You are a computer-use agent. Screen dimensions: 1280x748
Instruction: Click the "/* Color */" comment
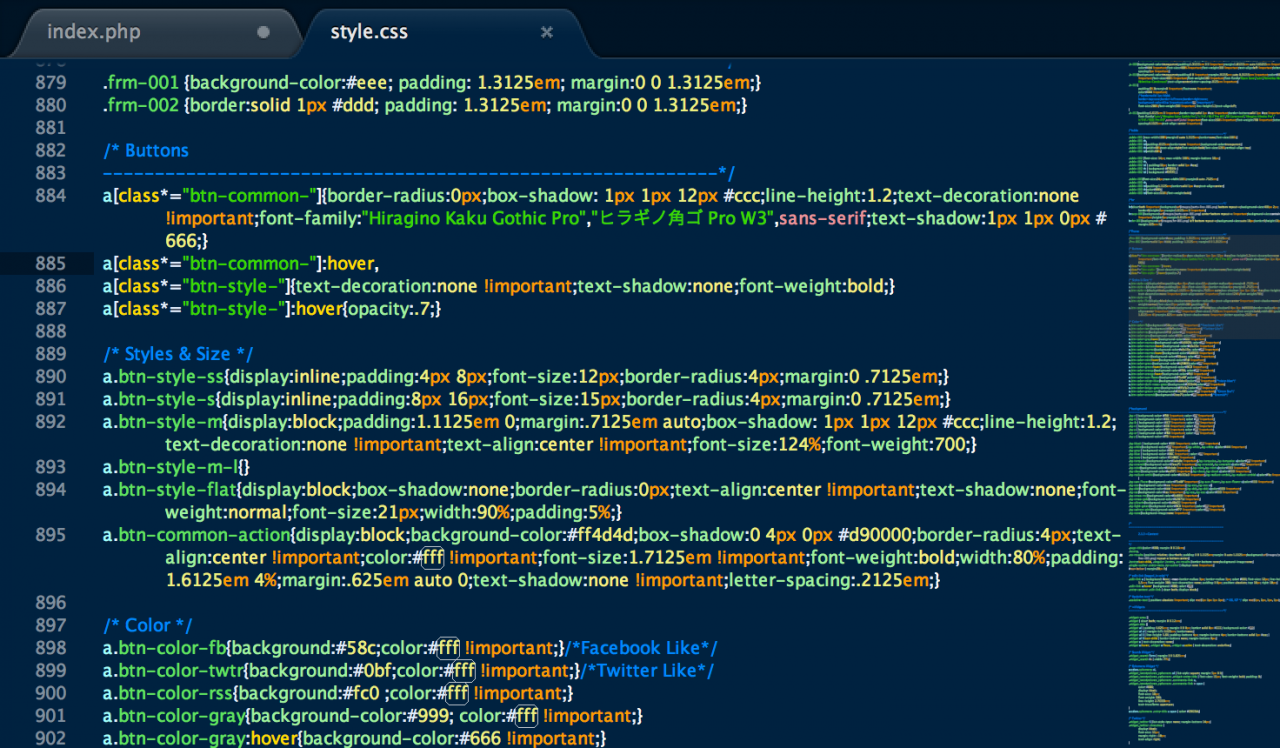(148, 626)
